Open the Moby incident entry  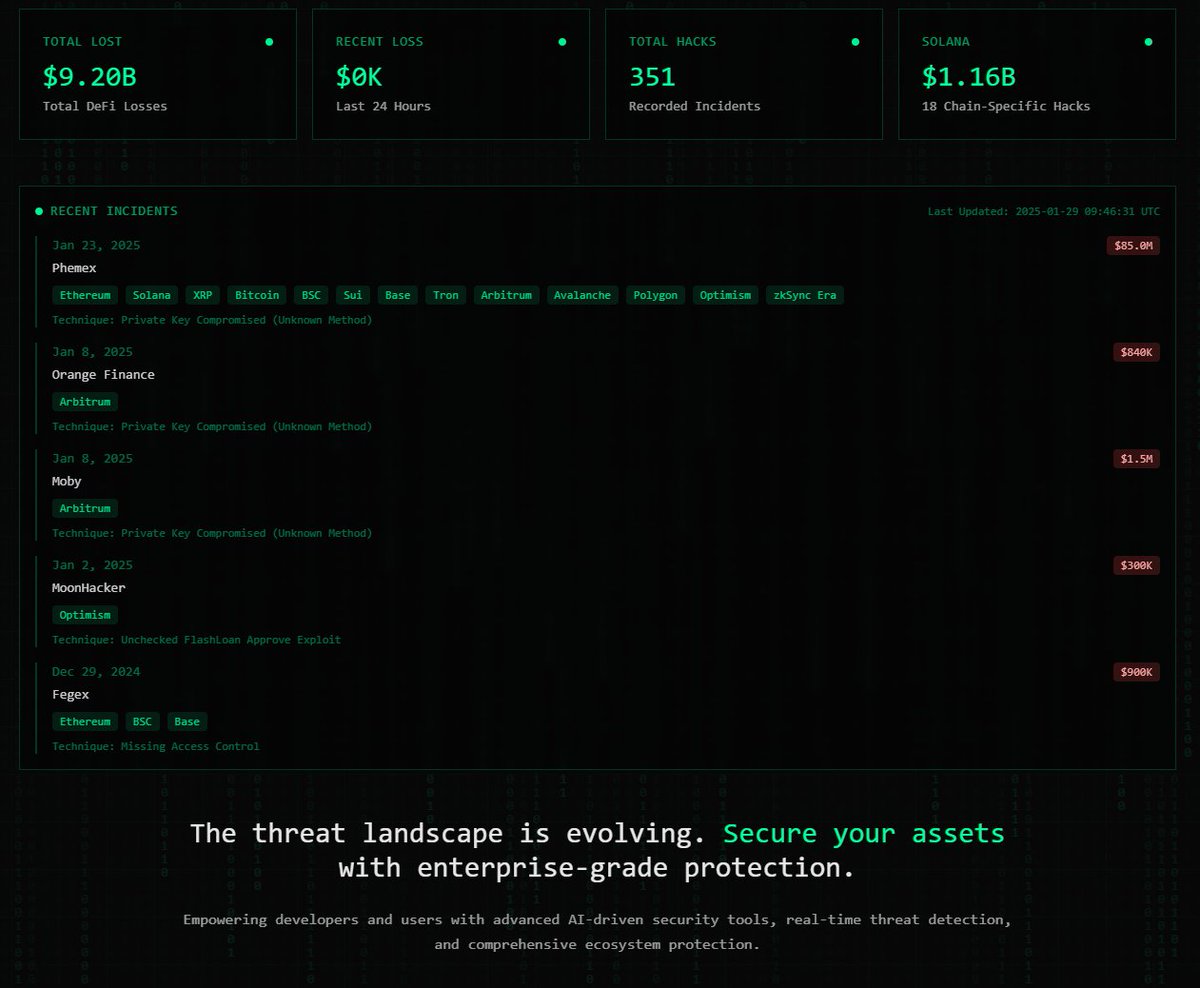(x=598, y=496)
